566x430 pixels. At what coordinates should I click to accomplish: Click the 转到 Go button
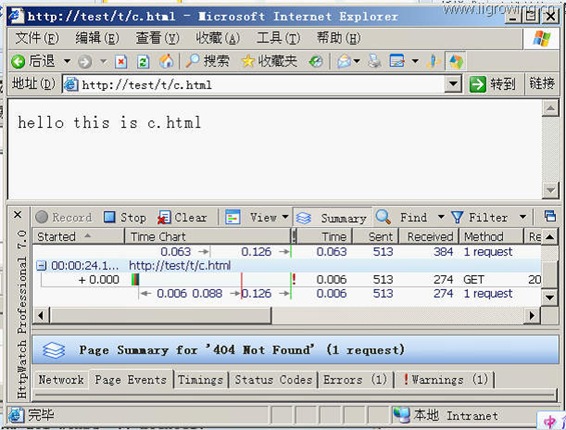tap(492, 85)
